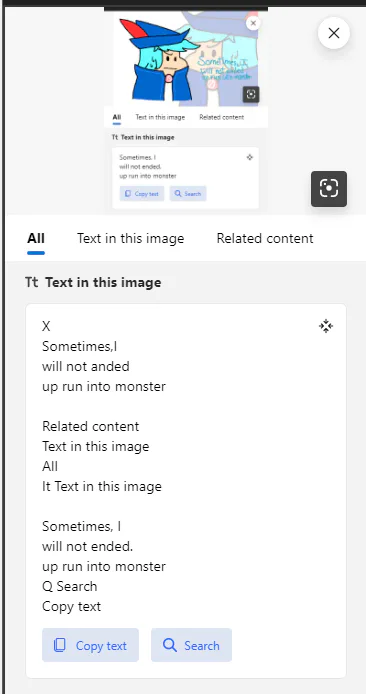Click the 'It Text in this image' extracted text line

[102, 486]
